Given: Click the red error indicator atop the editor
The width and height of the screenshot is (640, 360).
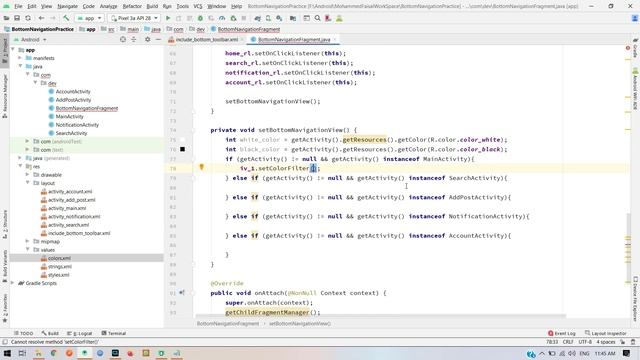Looking at the screenshot, I should (x=628, y=48).
